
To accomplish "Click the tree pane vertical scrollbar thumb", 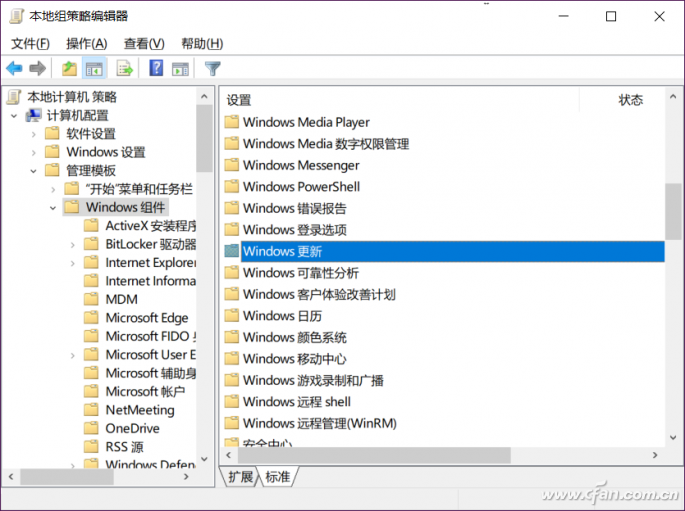I will tap(204, 138).
